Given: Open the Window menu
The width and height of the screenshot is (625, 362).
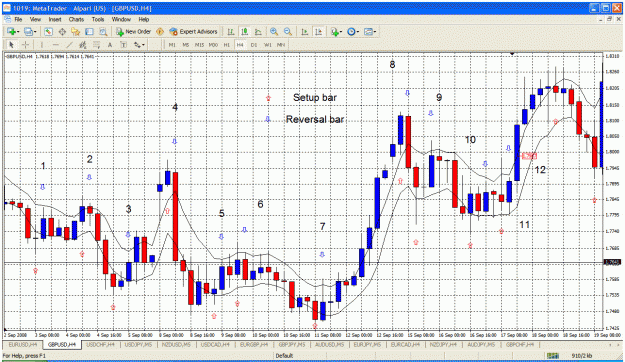Looking at the screenshot, I should (121, 19).
